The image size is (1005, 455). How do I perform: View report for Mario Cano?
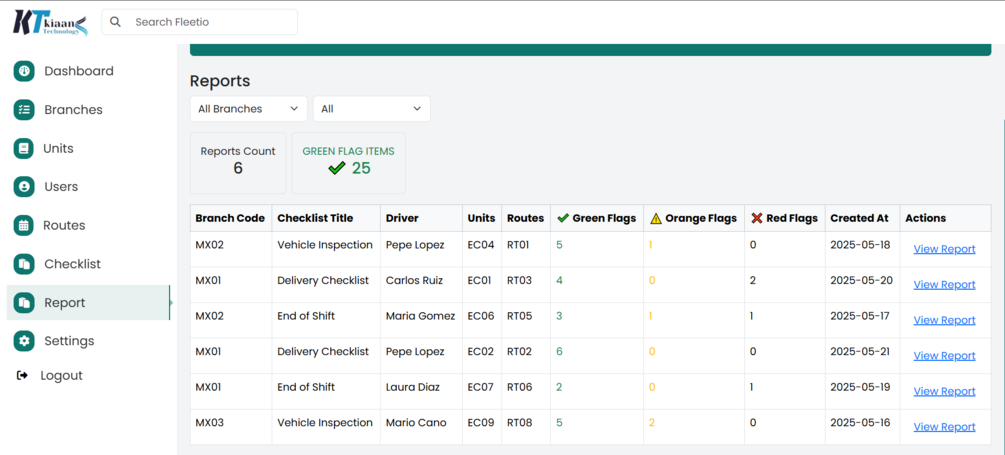944,427
